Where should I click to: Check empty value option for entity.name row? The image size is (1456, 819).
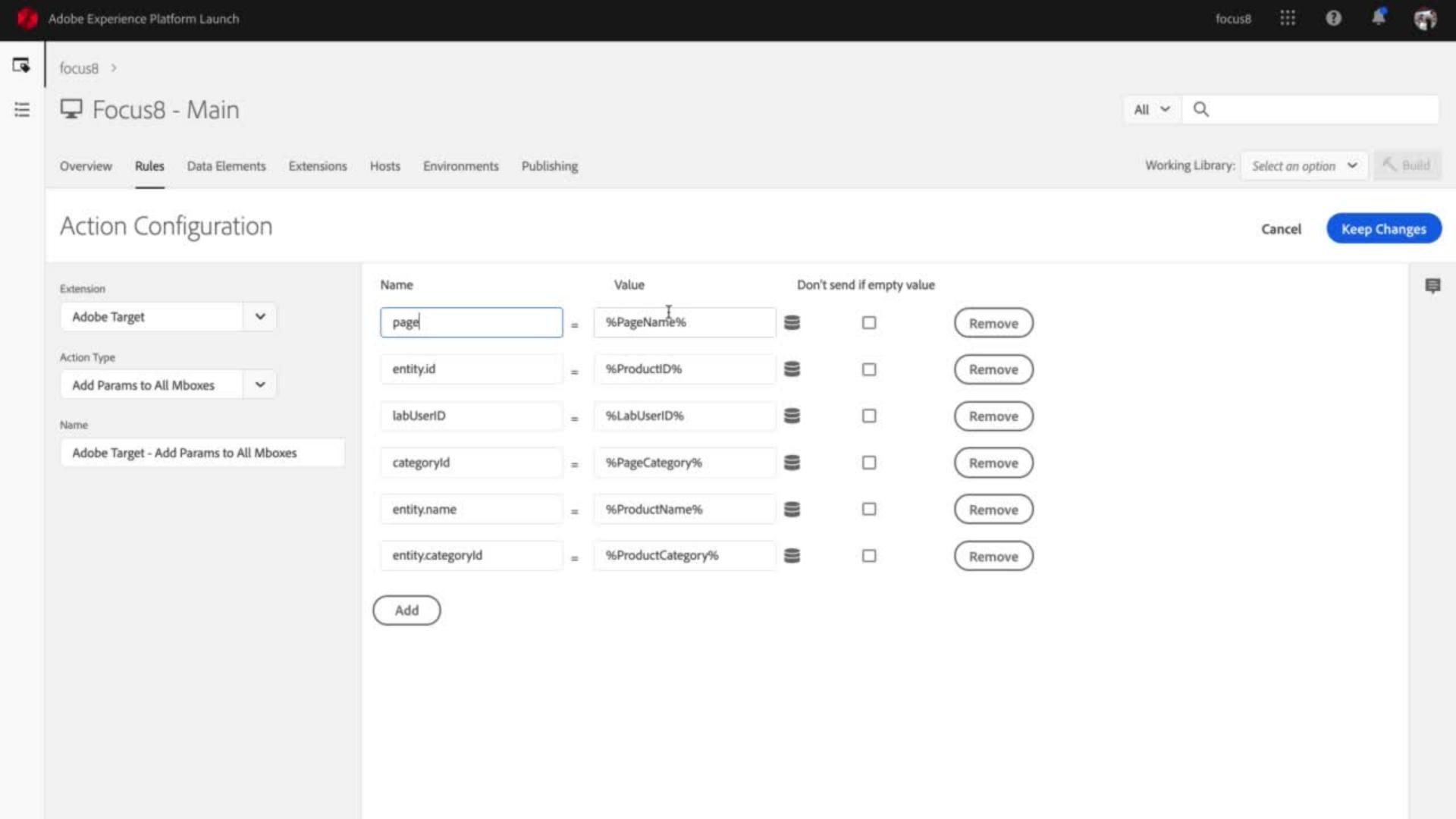(868, 509)
